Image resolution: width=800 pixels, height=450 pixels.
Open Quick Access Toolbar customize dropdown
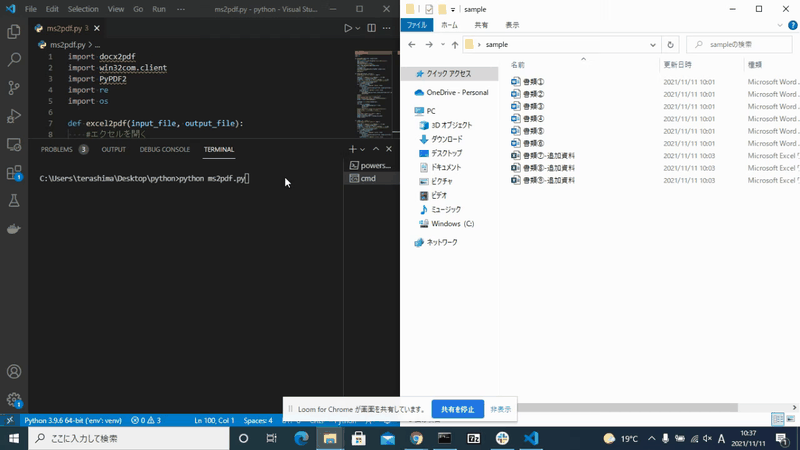(453, 9)
